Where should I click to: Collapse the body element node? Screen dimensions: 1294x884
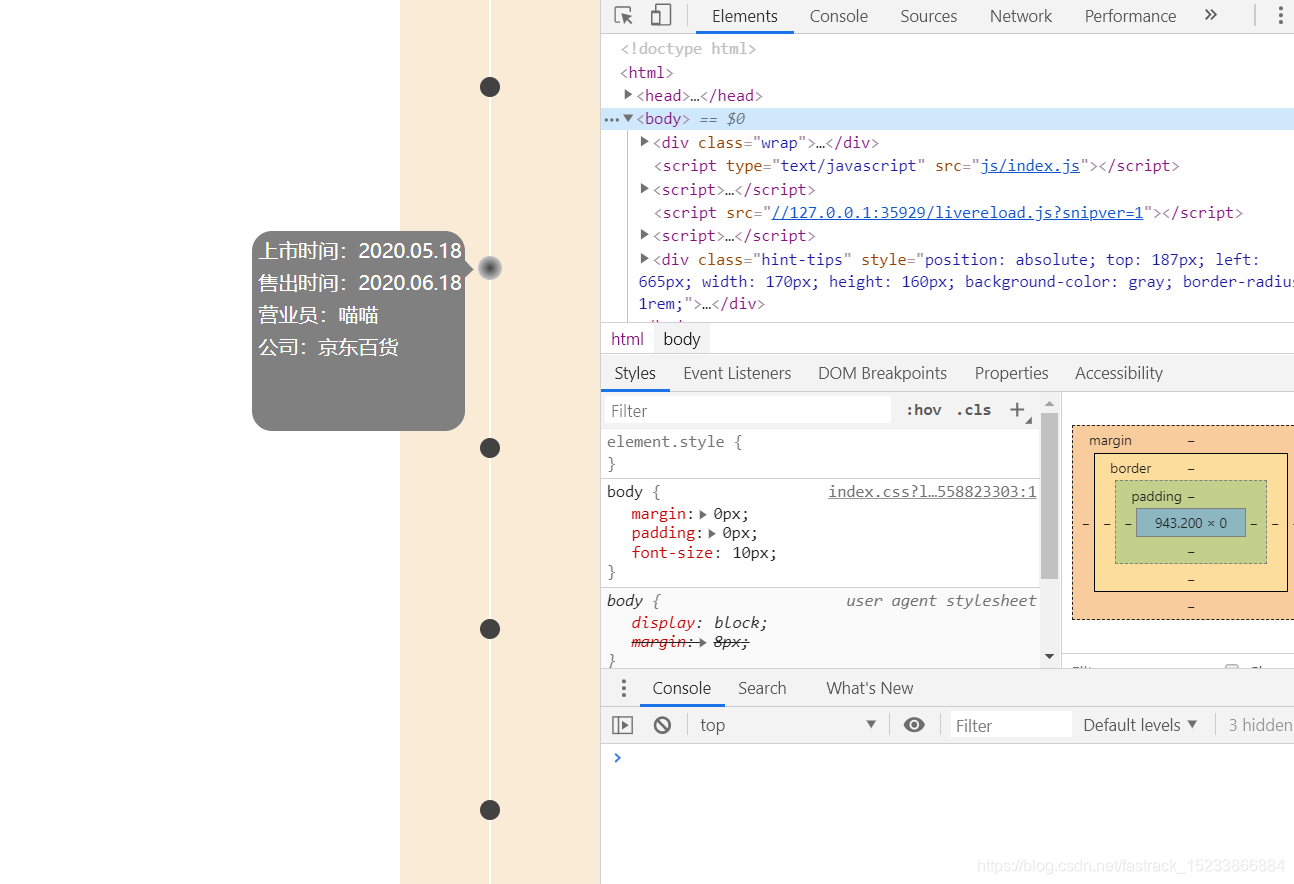(x=628, y=118)
